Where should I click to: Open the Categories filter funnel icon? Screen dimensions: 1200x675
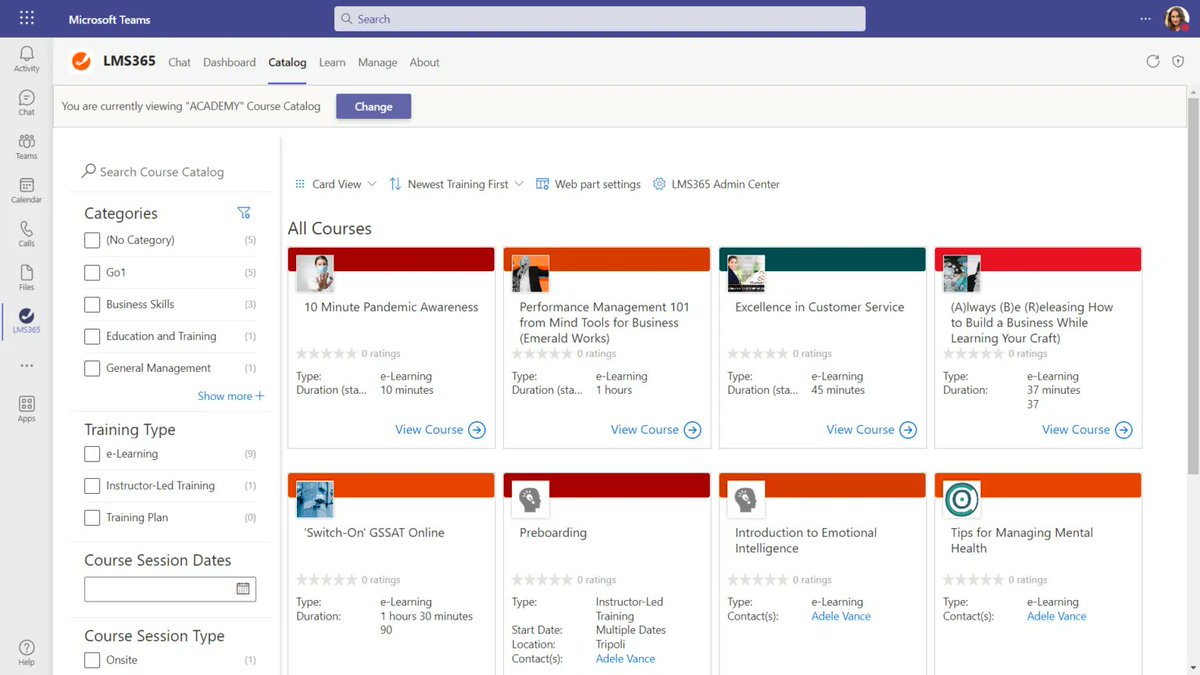244,212
